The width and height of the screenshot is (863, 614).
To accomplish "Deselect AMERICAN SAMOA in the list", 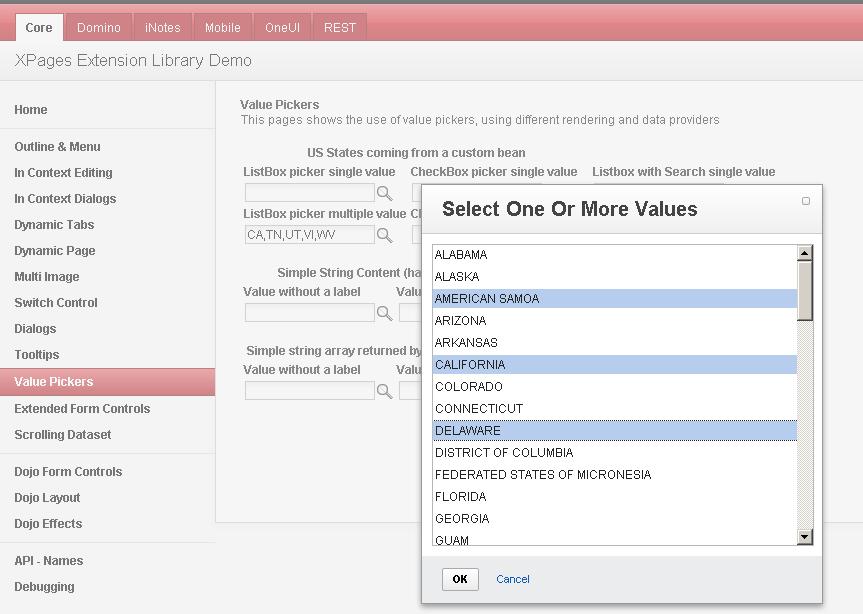I will tap(487, 299).
